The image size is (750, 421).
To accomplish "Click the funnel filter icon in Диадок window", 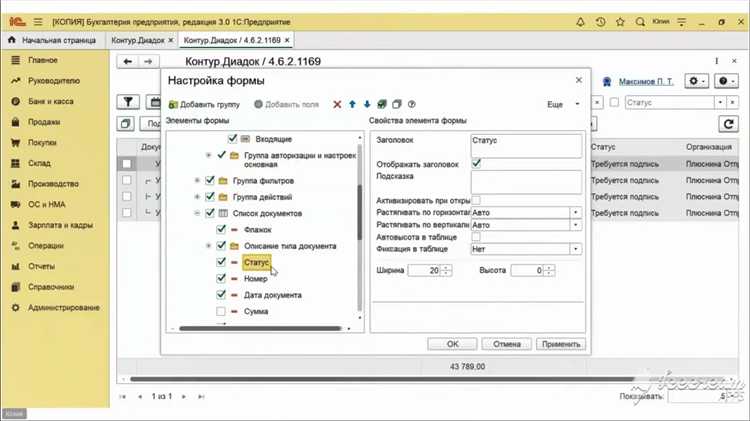I will (x=128, y=102).
